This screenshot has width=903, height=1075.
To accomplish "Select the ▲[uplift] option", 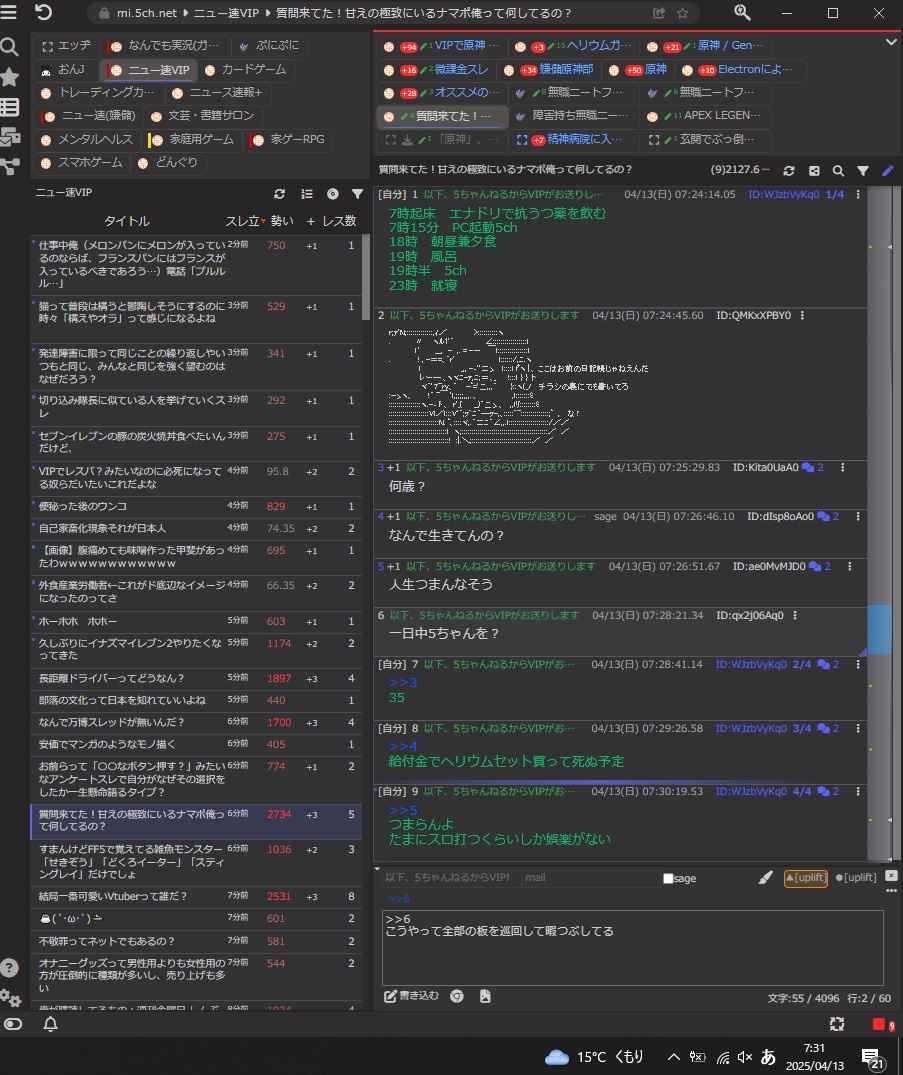I will click(x=804, y=877).
